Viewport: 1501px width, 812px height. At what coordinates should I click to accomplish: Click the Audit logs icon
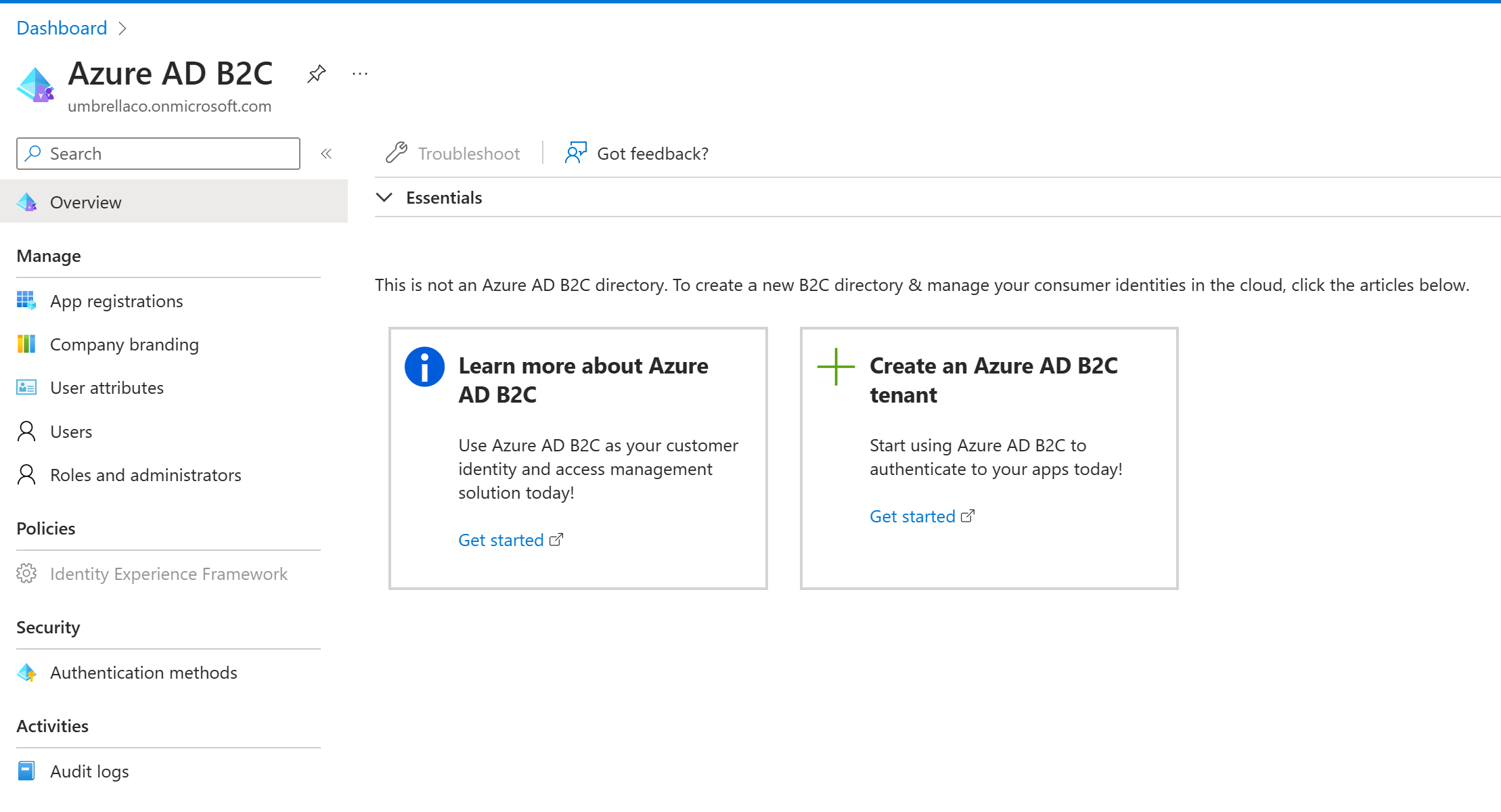coord(26,771)
